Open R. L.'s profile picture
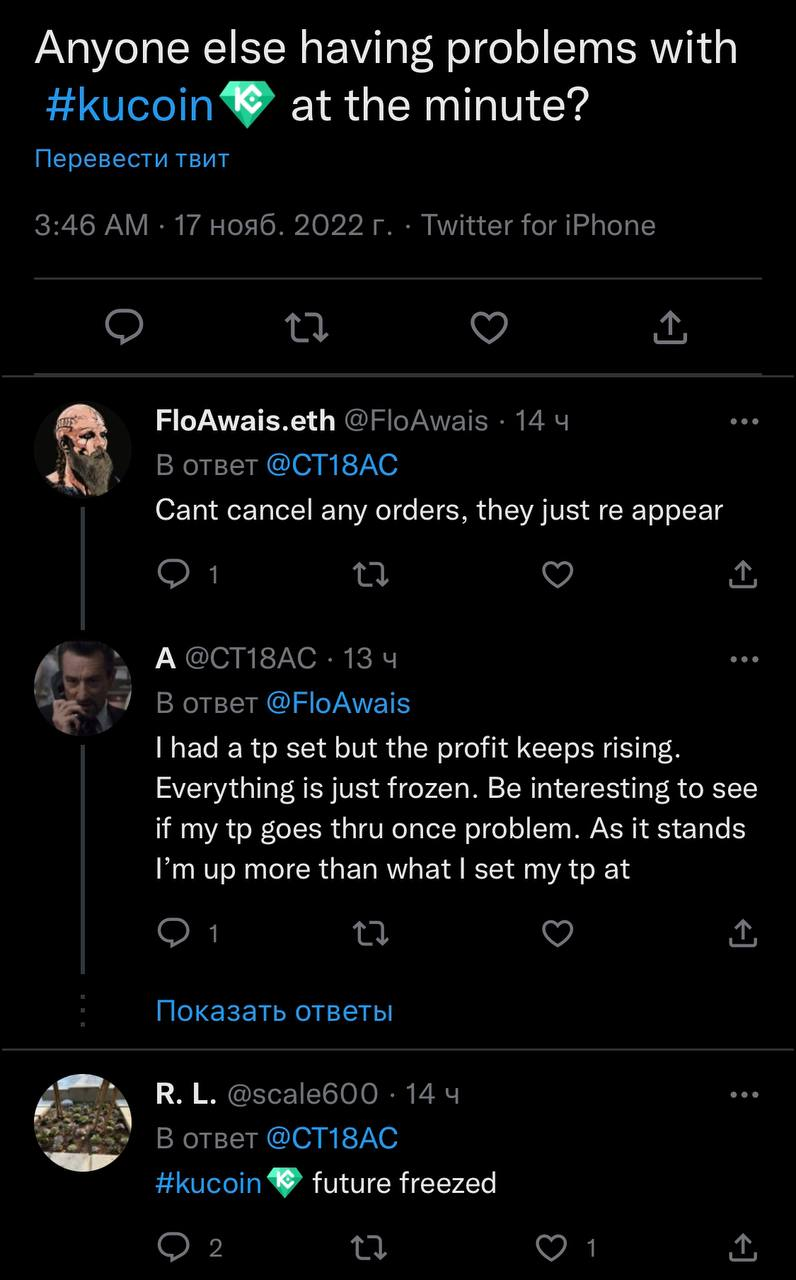 point(83,1123)
